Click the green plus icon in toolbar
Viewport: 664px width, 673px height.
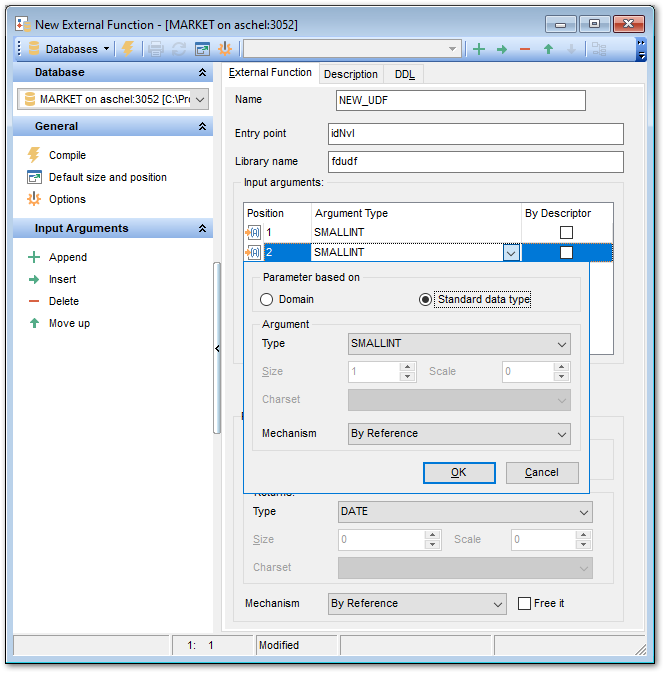(x=479, y=49)
